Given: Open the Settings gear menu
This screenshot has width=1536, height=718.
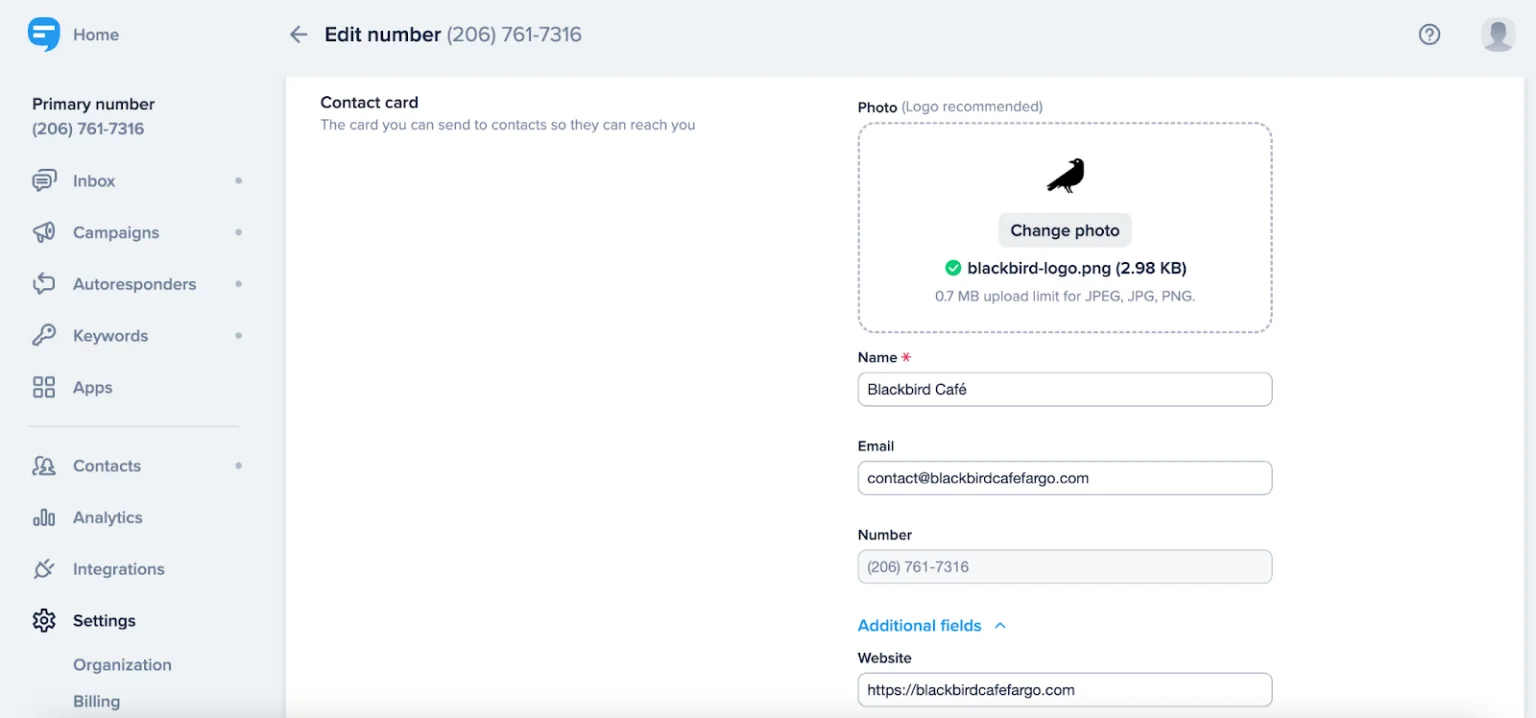Looking at the screenshot, I should tap(104, 620).
